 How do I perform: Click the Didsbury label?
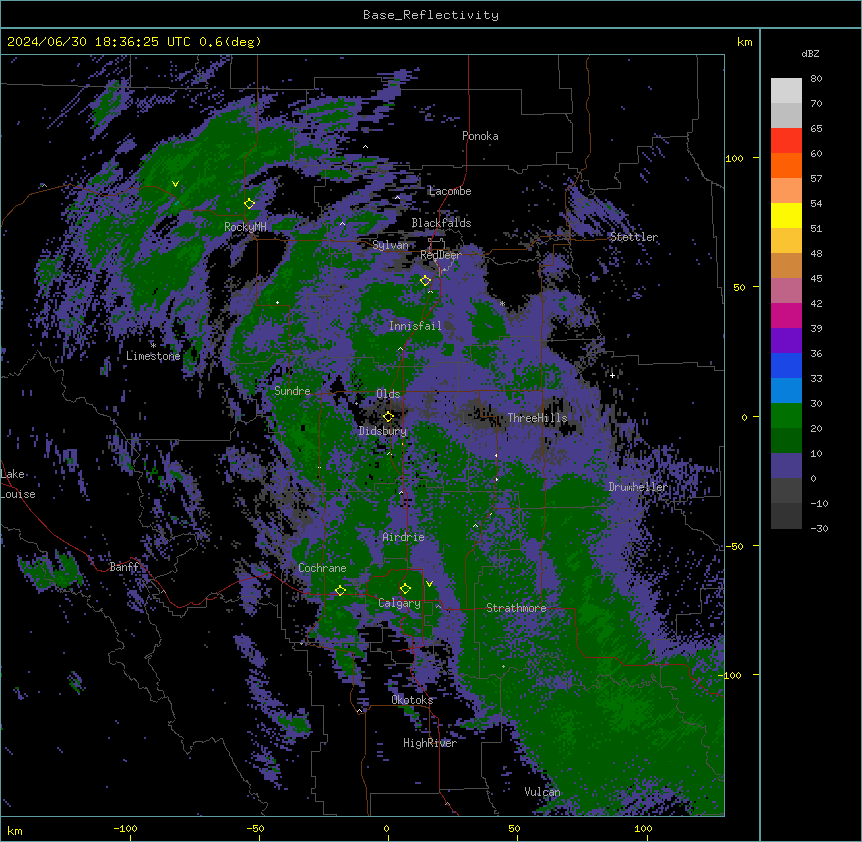click(x=383, y=431)
